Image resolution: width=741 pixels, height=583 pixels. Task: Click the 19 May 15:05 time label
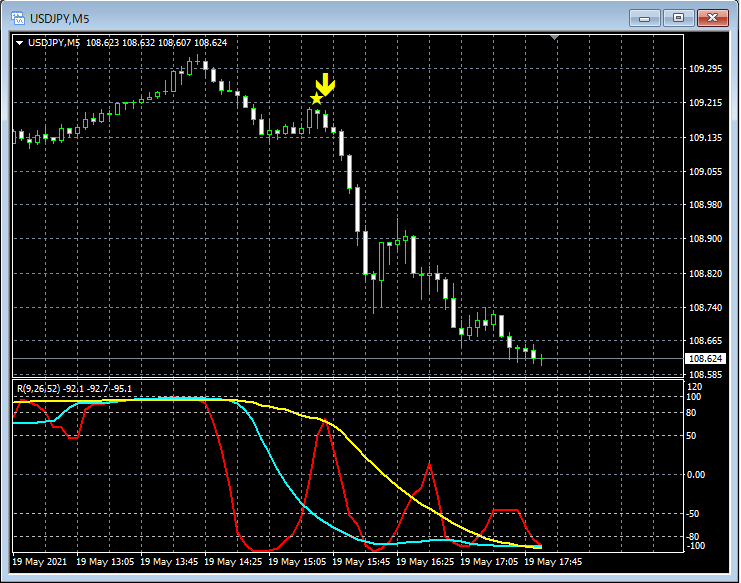[297, 562]
